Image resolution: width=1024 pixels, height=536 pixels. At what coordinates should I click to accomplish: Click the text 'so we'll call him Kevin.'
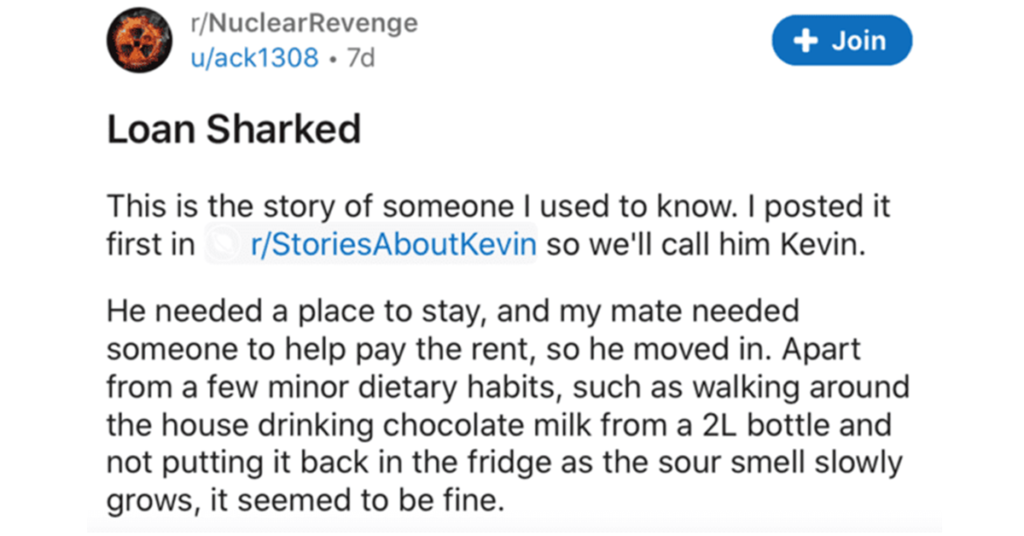(x=706, y=244)
